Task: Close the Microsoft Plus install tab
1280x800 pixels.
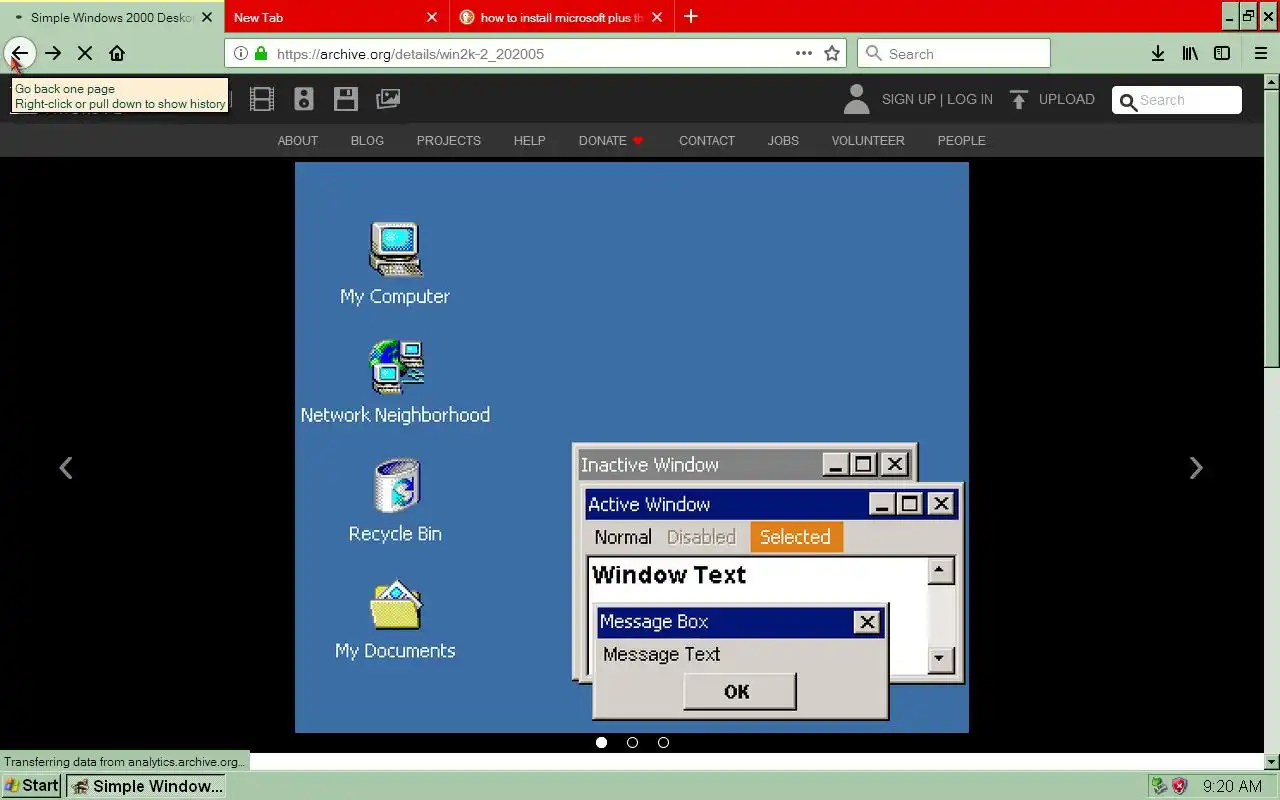Action: [657, 17]
